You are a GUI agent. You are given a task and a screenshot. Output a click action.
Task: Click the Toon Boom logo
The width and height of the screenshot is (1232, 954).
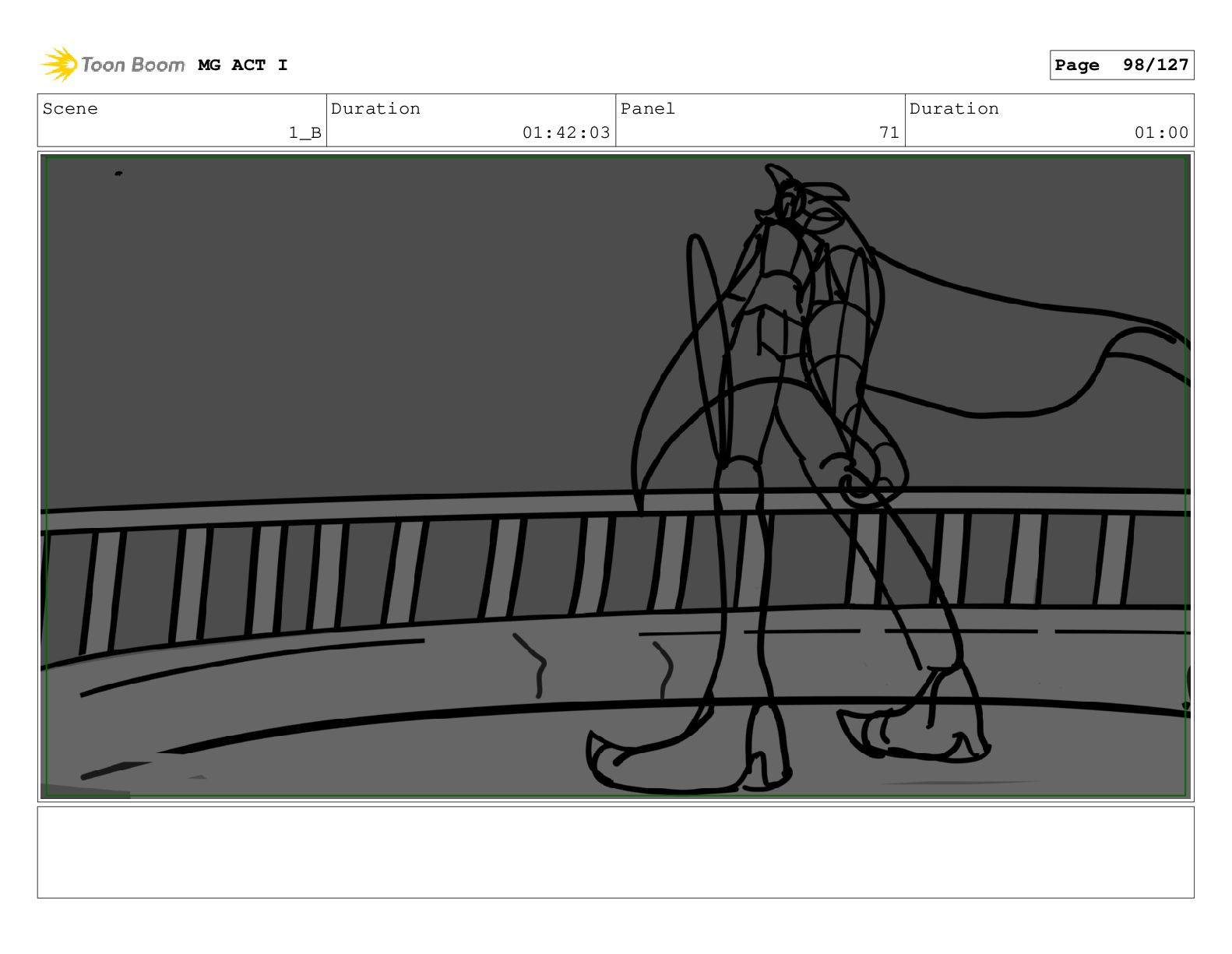tap(113, 65)
